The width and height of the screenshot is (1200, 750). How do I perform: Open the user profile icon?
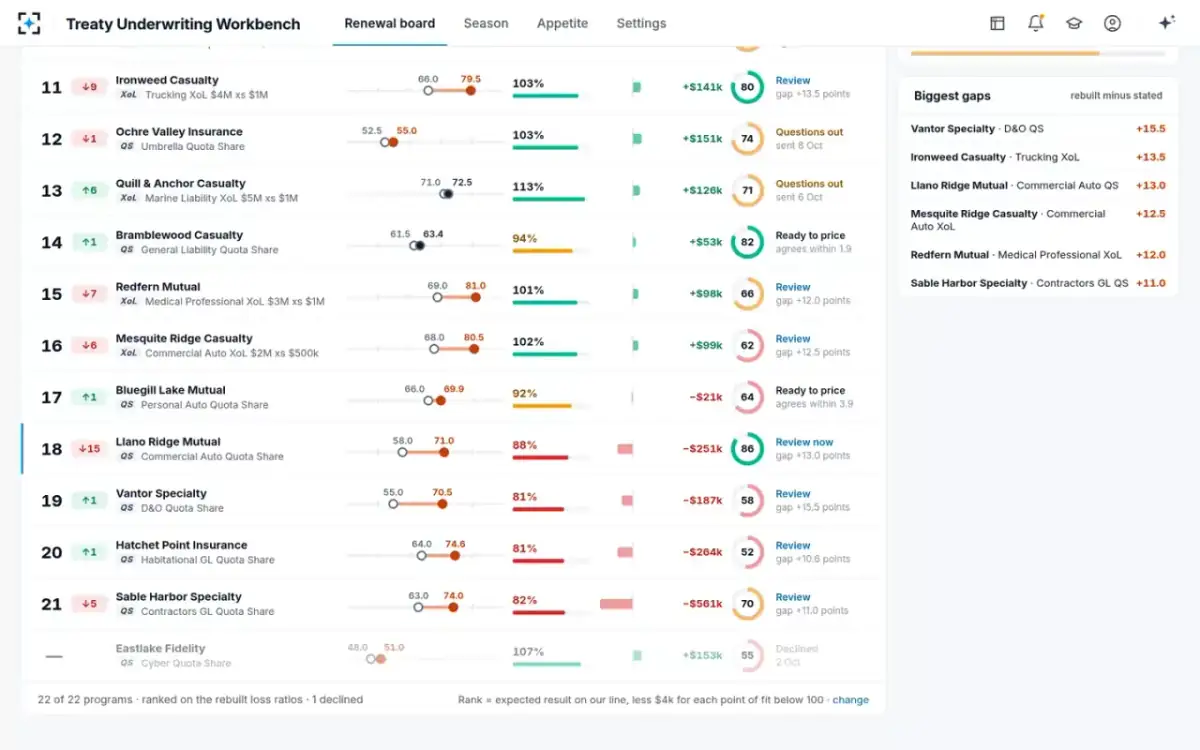coord(1112,23)
